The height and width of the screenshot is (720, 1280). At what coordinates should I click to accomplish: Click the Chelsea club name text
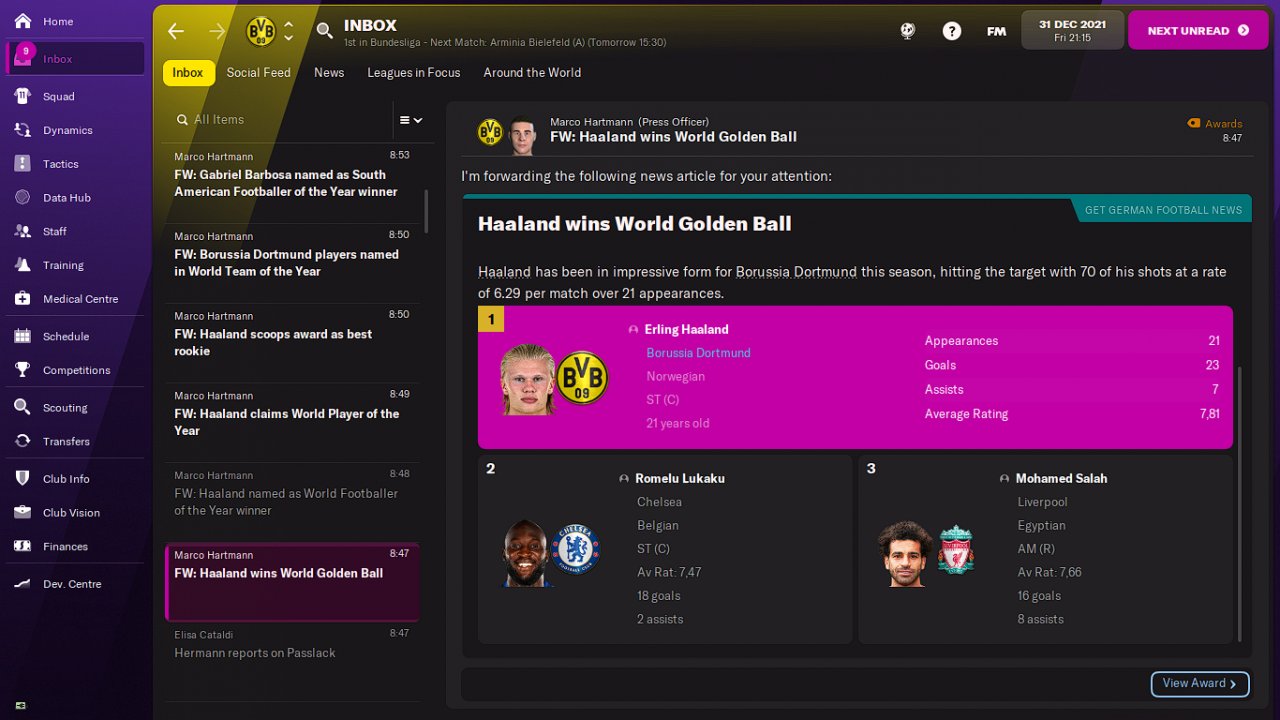tap(659, 502)
